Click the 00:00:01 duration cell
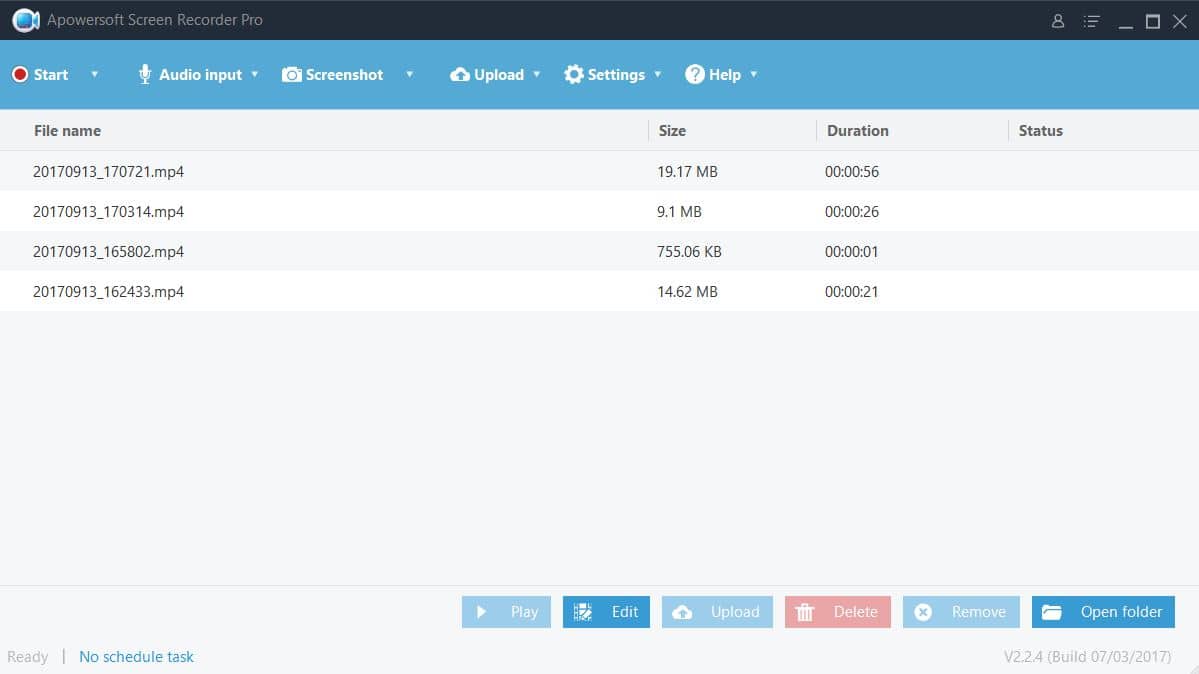 (851, 252)
